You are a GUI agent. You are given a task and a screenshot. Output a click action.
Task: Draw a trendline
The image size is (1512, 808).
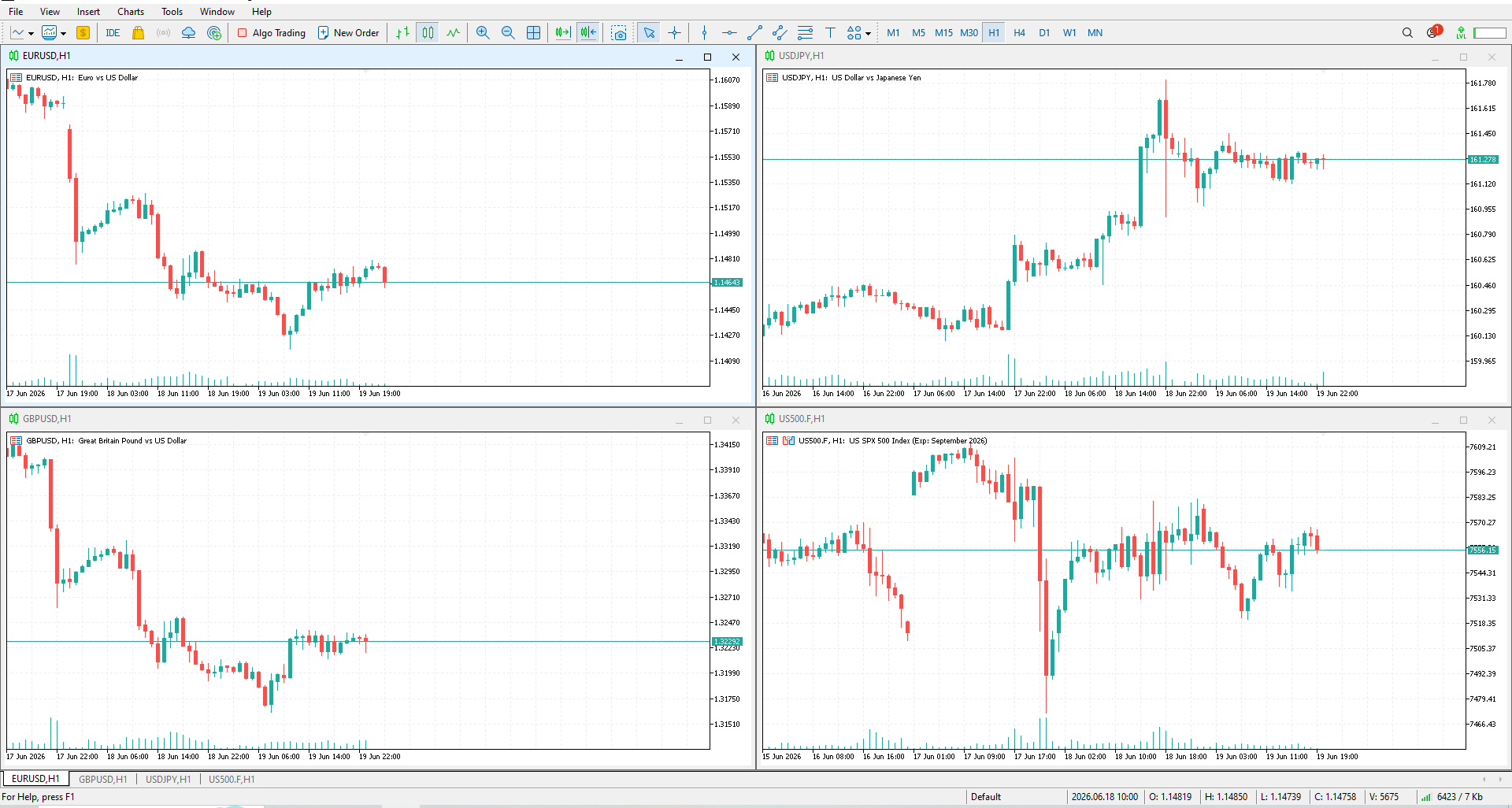[x=754, y=32]
